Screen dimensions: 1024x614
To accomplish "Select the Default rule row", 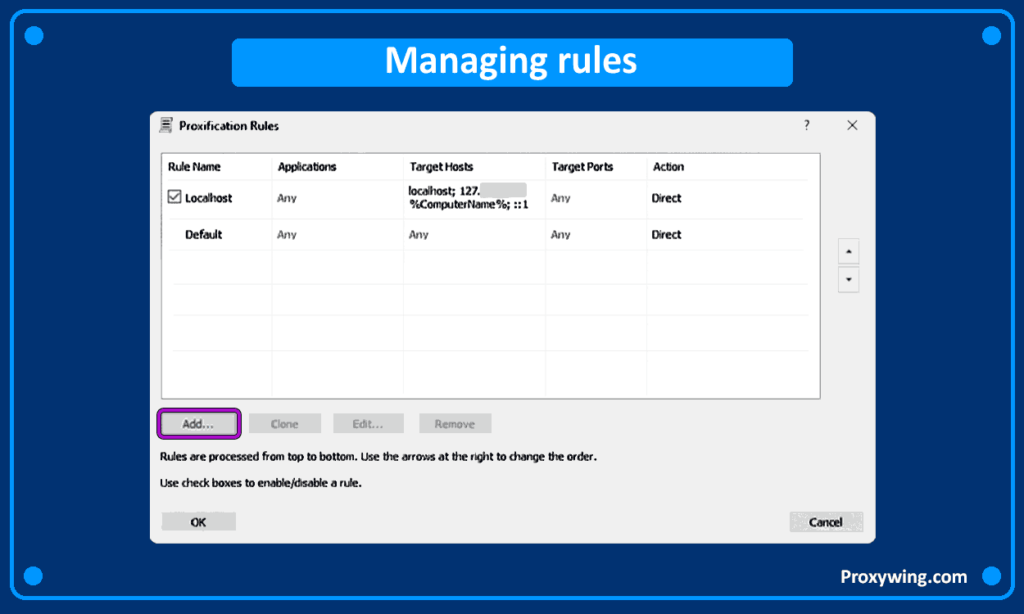I will pyautogui.click(x=203, y=235).
